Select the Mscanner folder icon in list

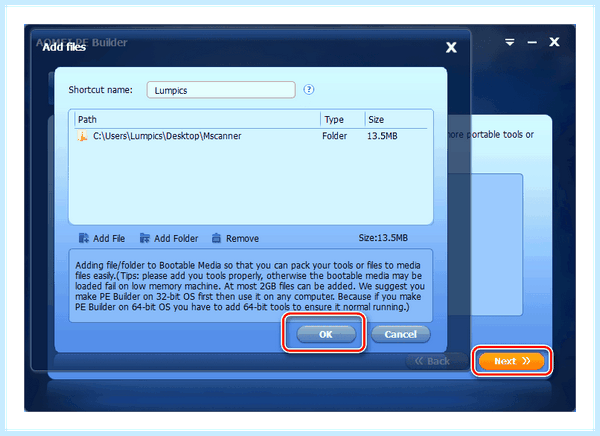click(x=82, y=136)
